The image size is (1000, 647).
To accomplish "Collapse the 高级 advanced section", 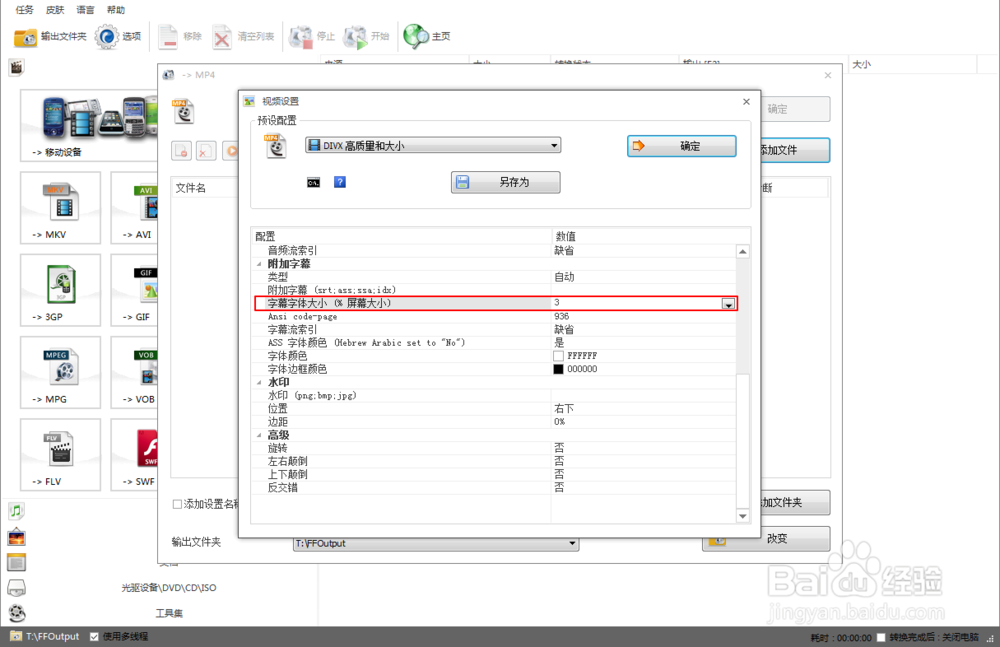I will coord(259,435).
